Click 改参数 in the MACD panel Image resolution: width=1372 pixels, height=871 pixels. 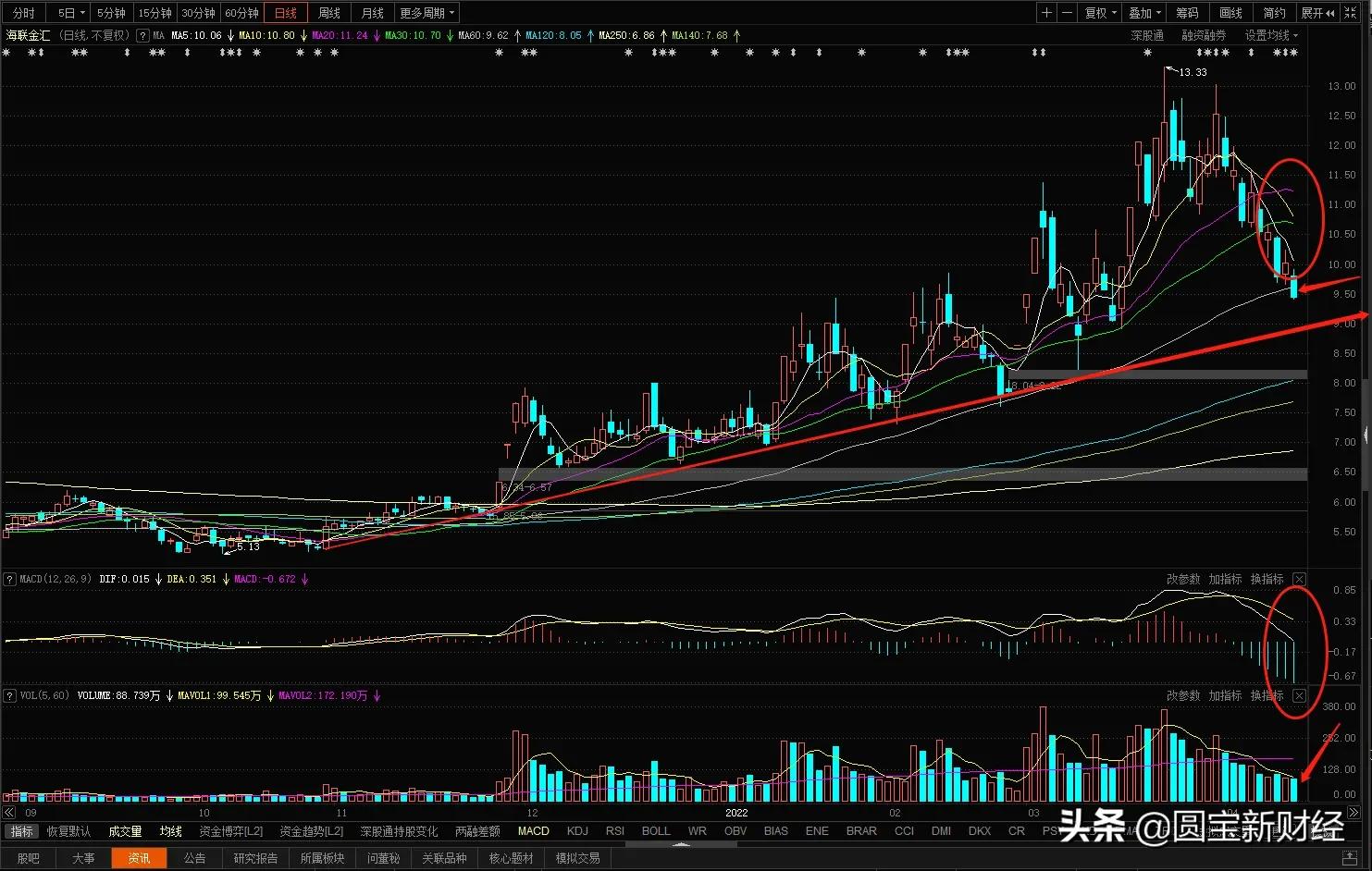point(1183,580)
